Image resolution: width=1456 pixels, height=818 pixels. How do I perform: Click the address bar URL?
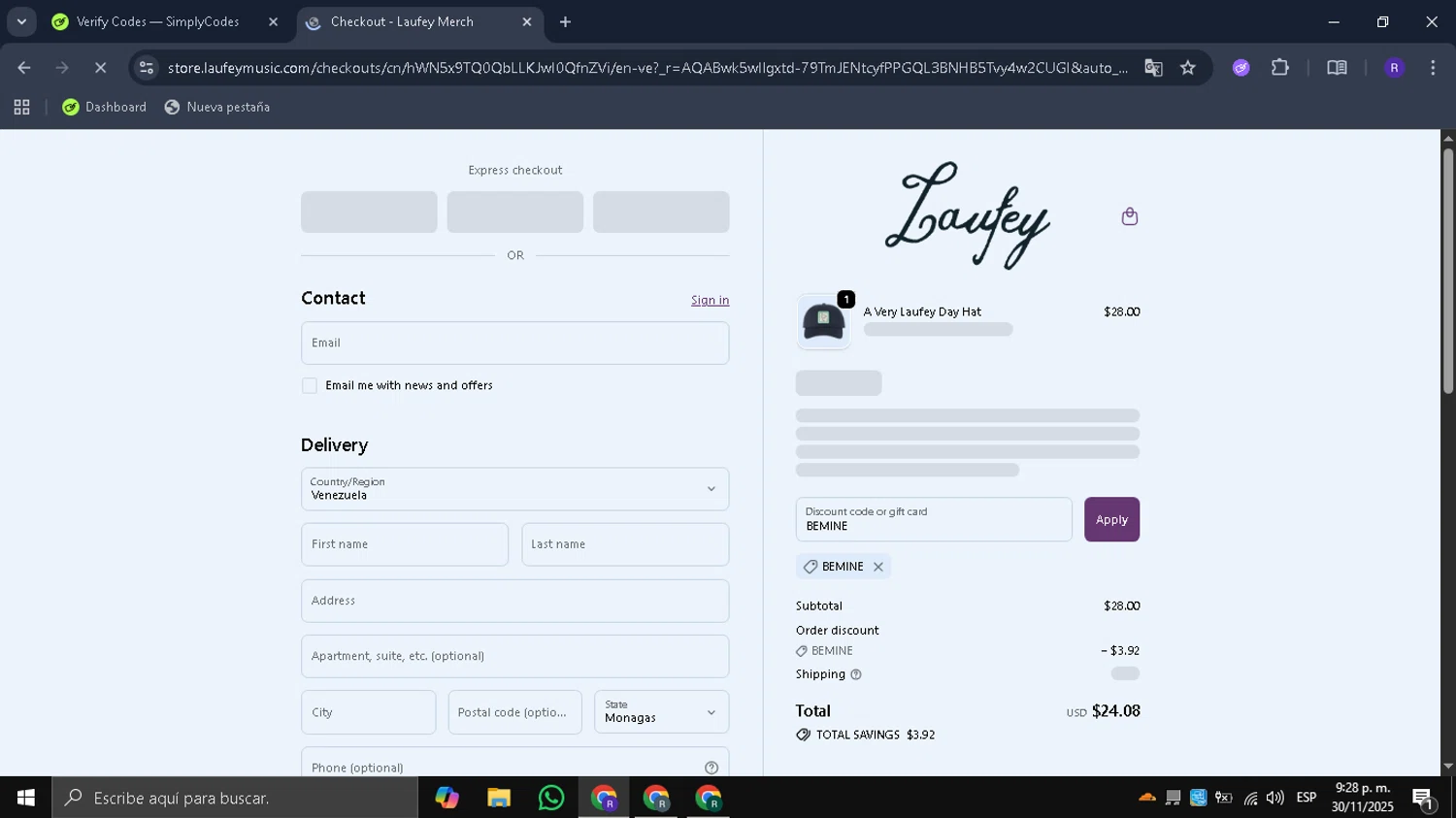coord(647,68)
